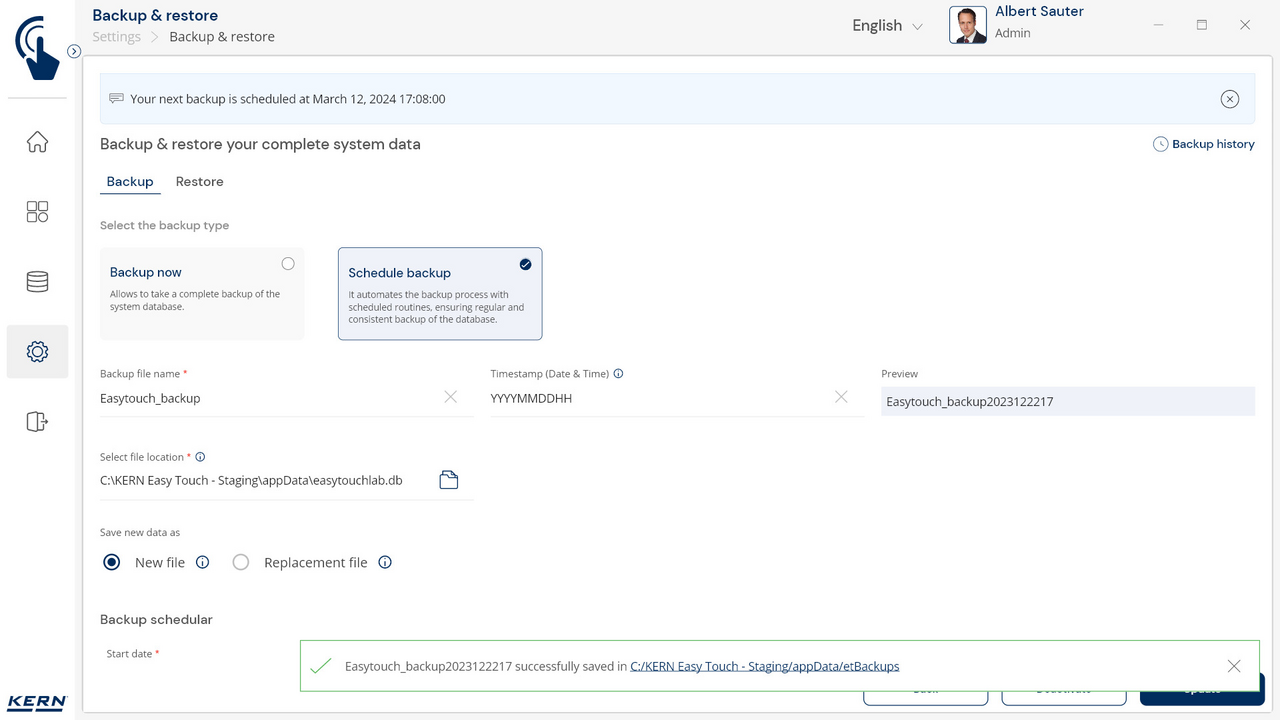Switch to the Backup tab
This screenshot has width=1280, height=720.
click(x=130, y=182)
